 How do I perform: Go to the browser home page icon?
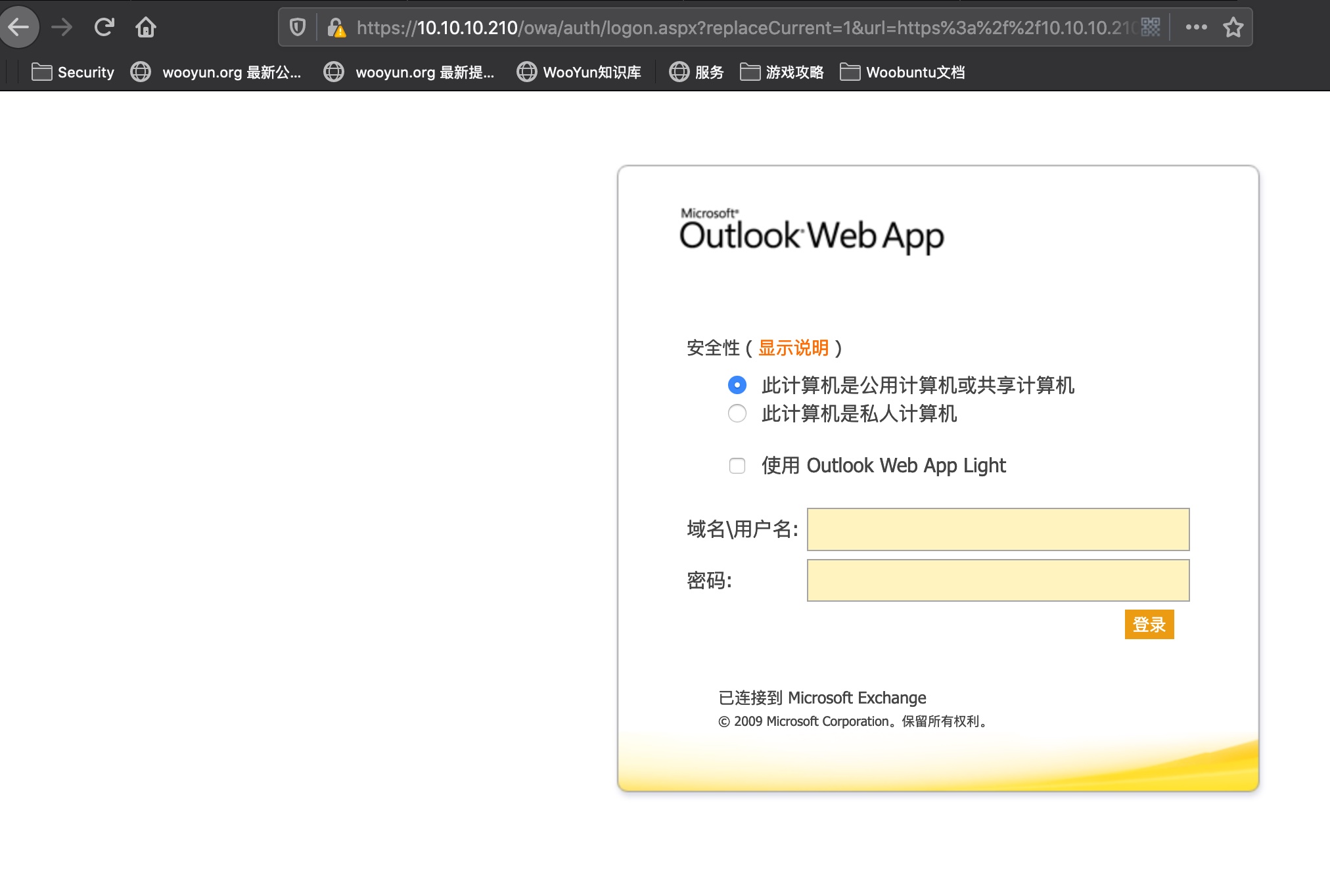[145, 28]
